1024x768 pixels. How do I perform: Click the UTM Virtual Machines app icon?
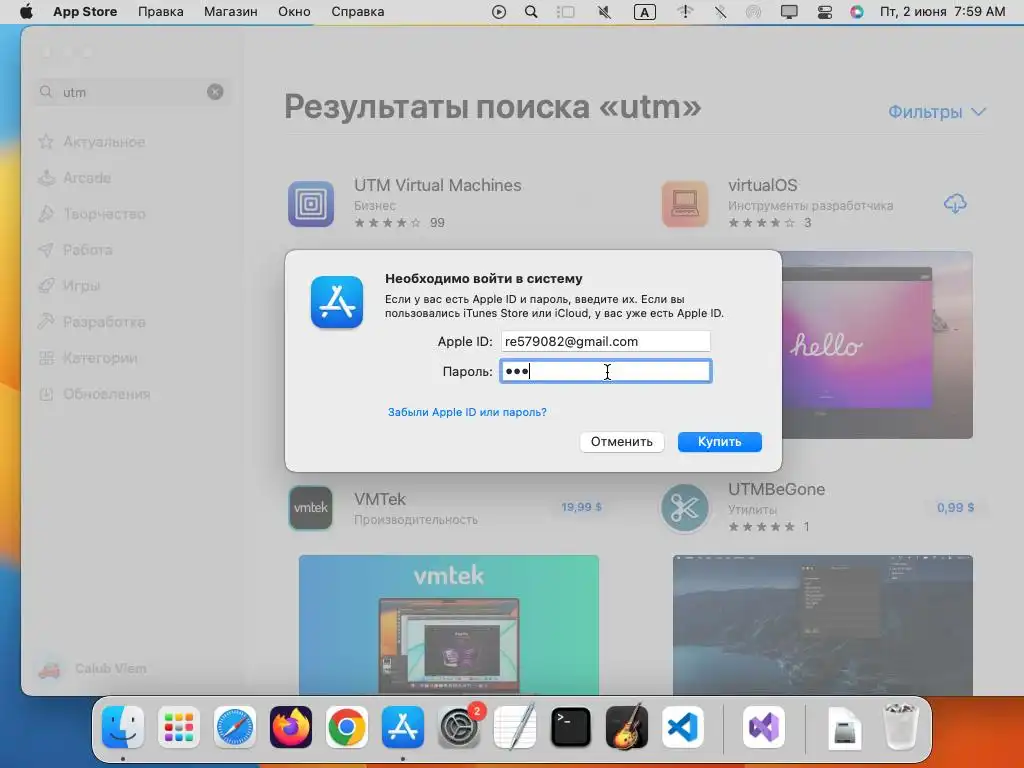[311, 204]
